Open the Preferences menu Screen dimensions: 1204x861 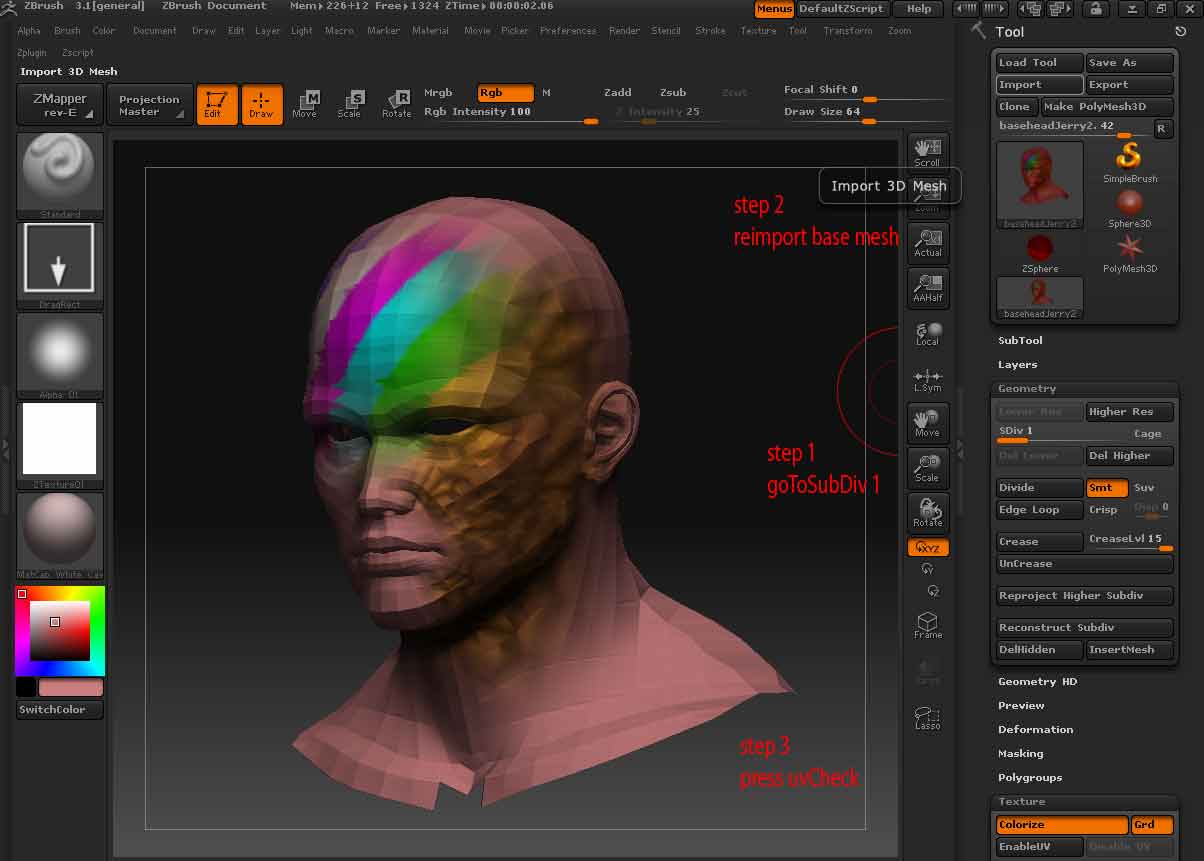point(568,31)
